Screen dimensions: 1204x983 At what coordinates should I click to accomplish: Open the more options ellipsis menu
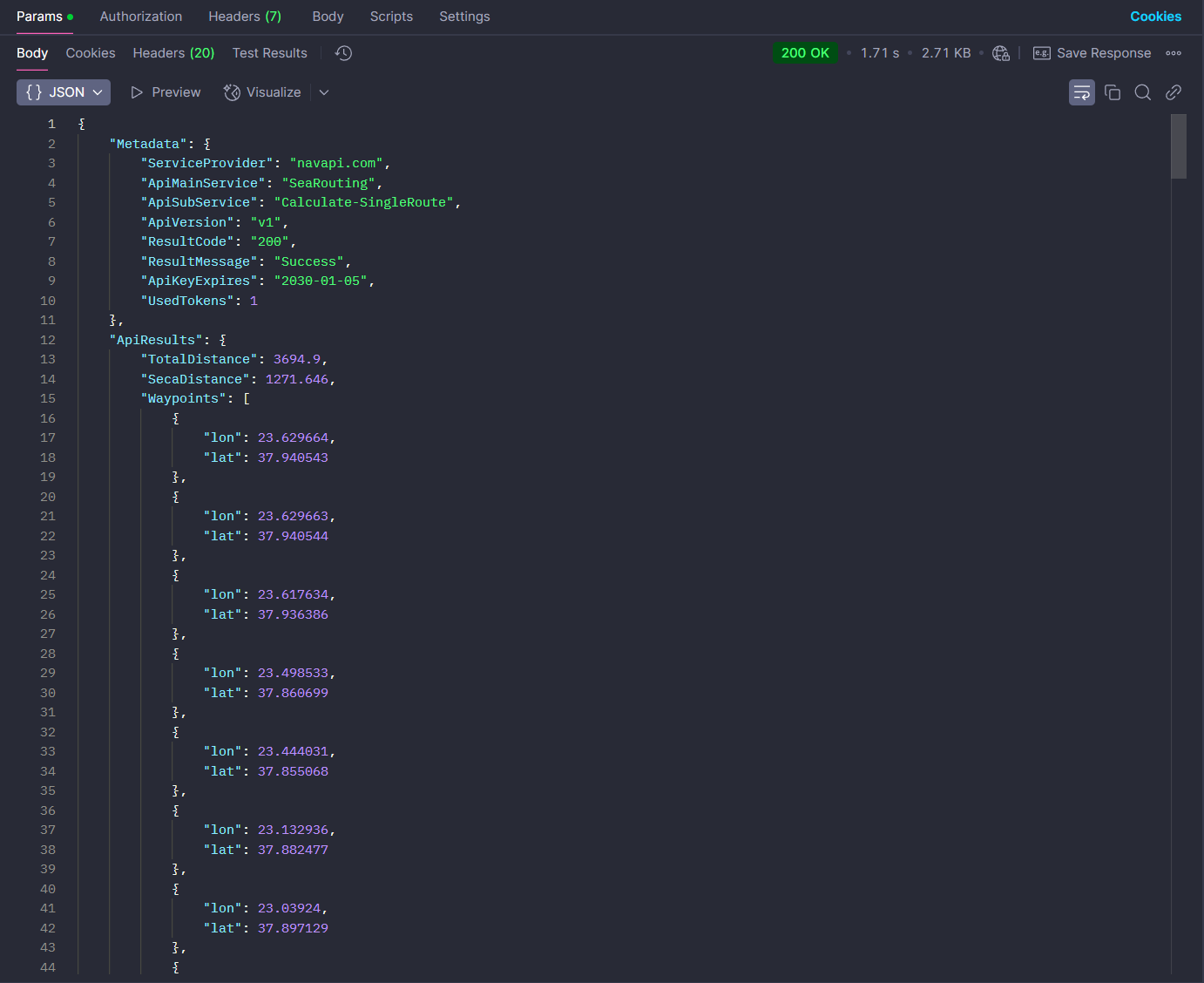tap(1174, 53)
